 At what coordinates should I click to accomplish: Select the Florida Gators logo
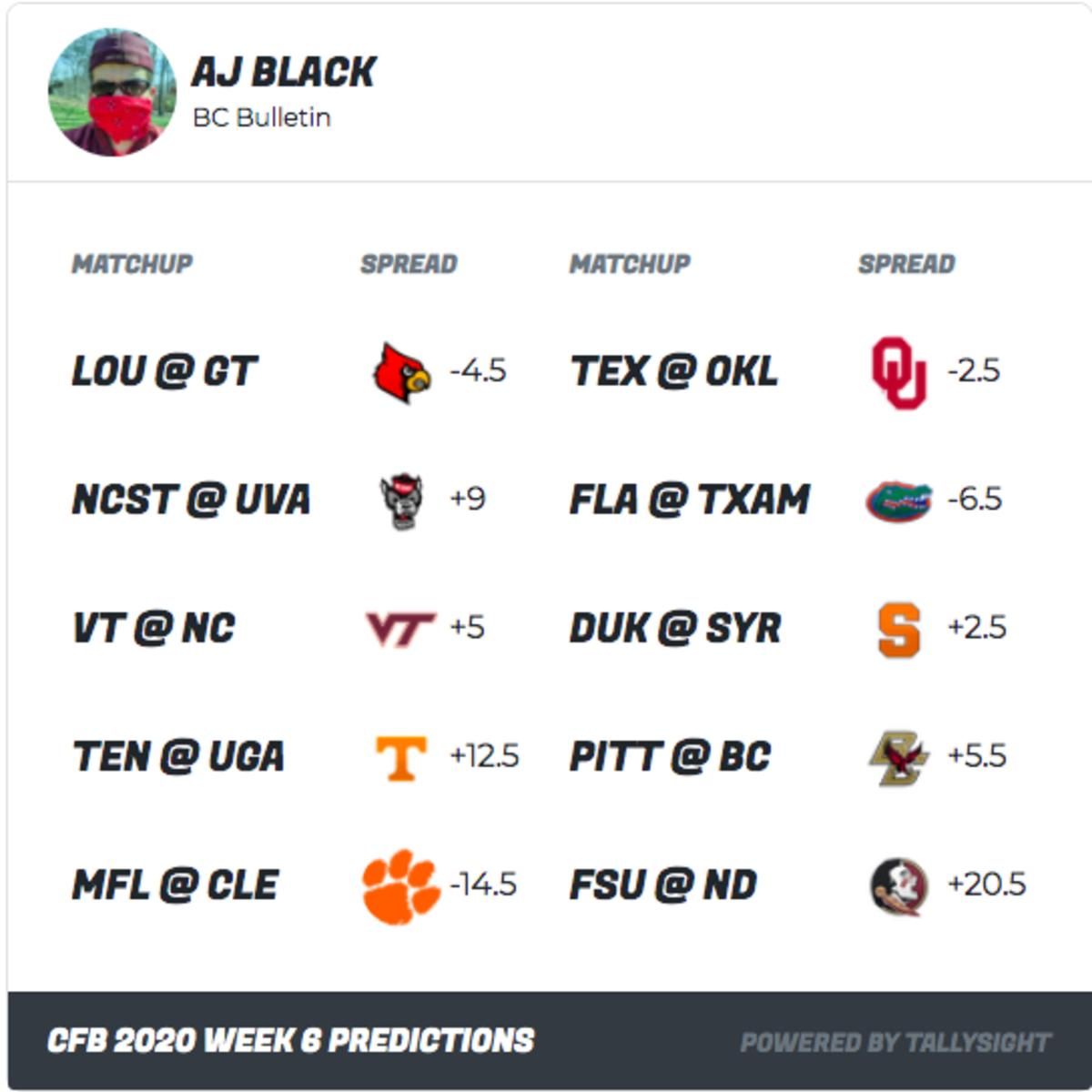899,500
